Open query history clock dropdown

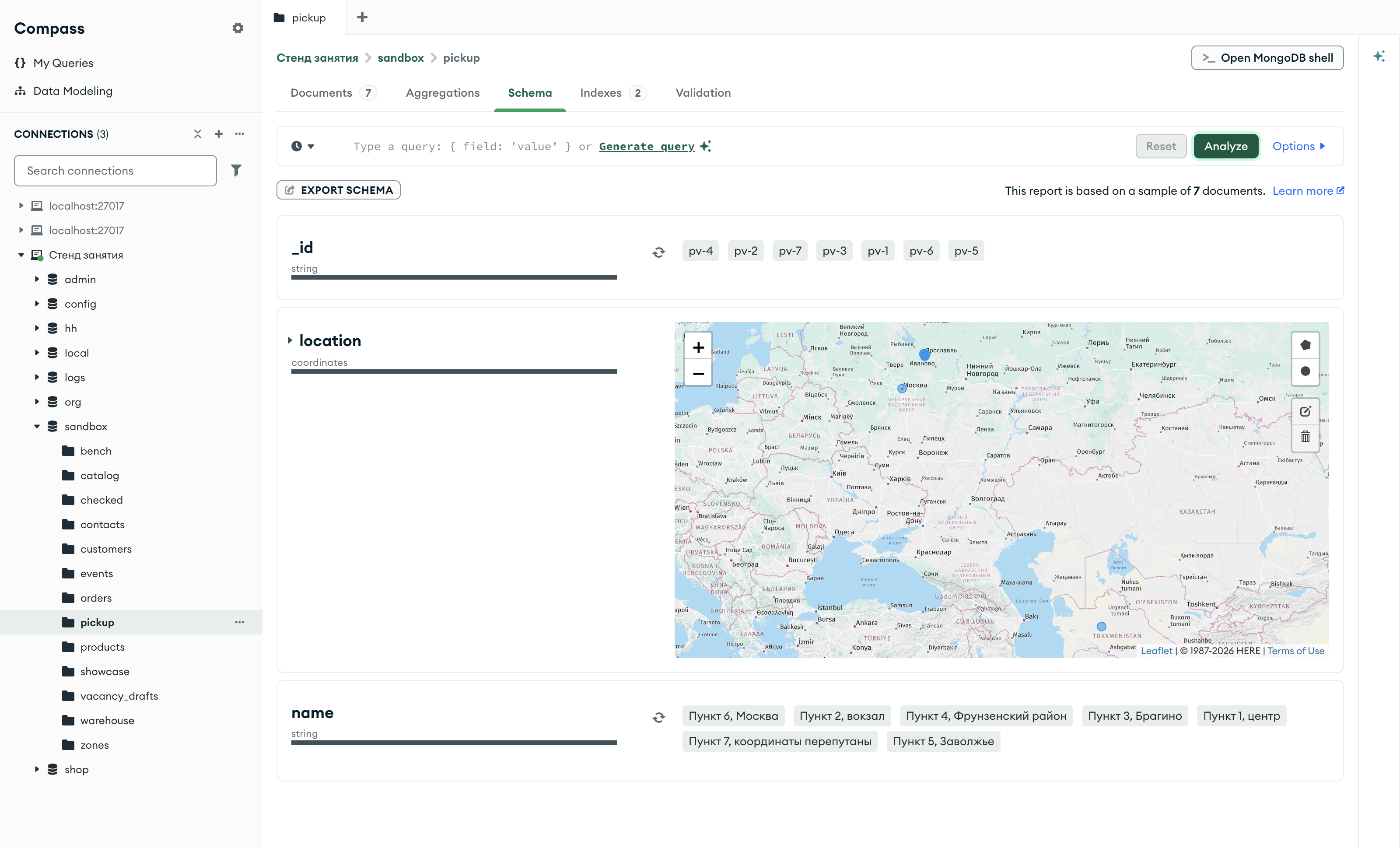click(x=303, y=146)
